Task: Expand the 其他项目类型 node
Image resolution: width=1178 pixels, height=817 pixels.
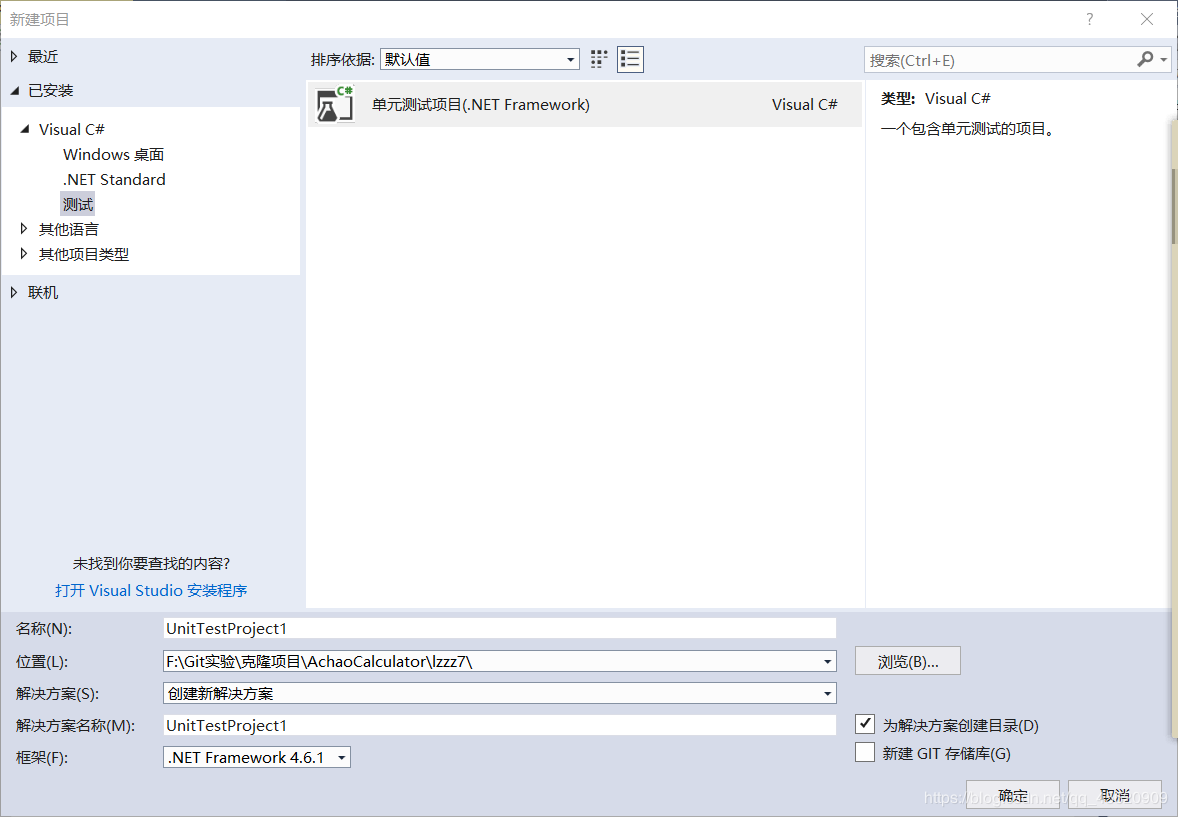Action: pyautogui.click(x=24, y=254)
